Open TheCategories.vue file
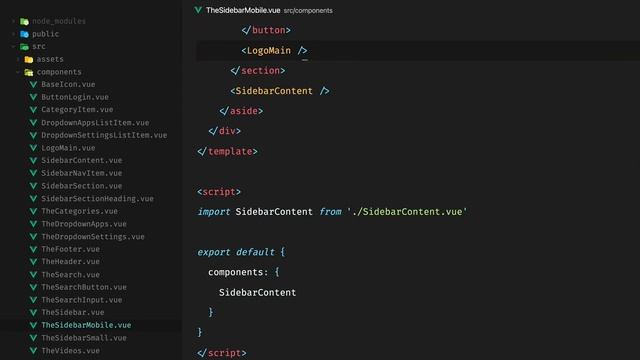The height and width of the screenshot is (360, 640). pyautogui.click(x=80, y=211)
